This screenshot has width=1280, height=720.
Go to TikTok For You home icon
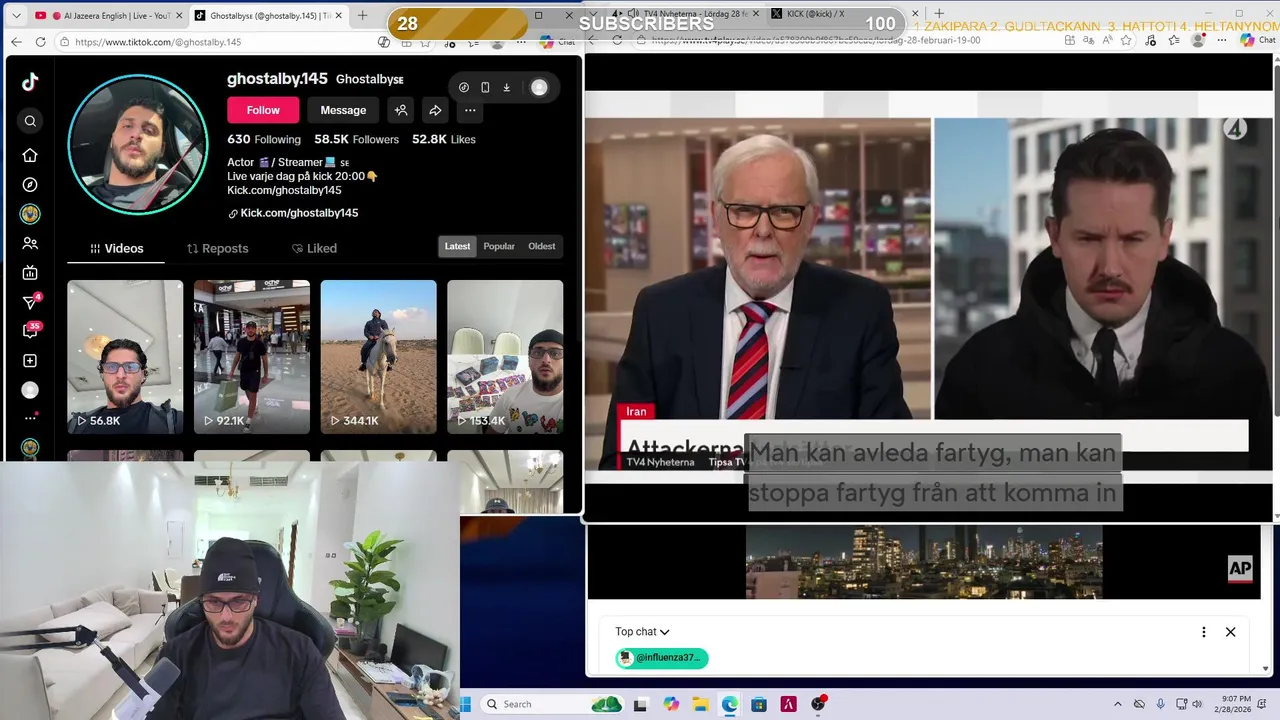coord(30,155)
